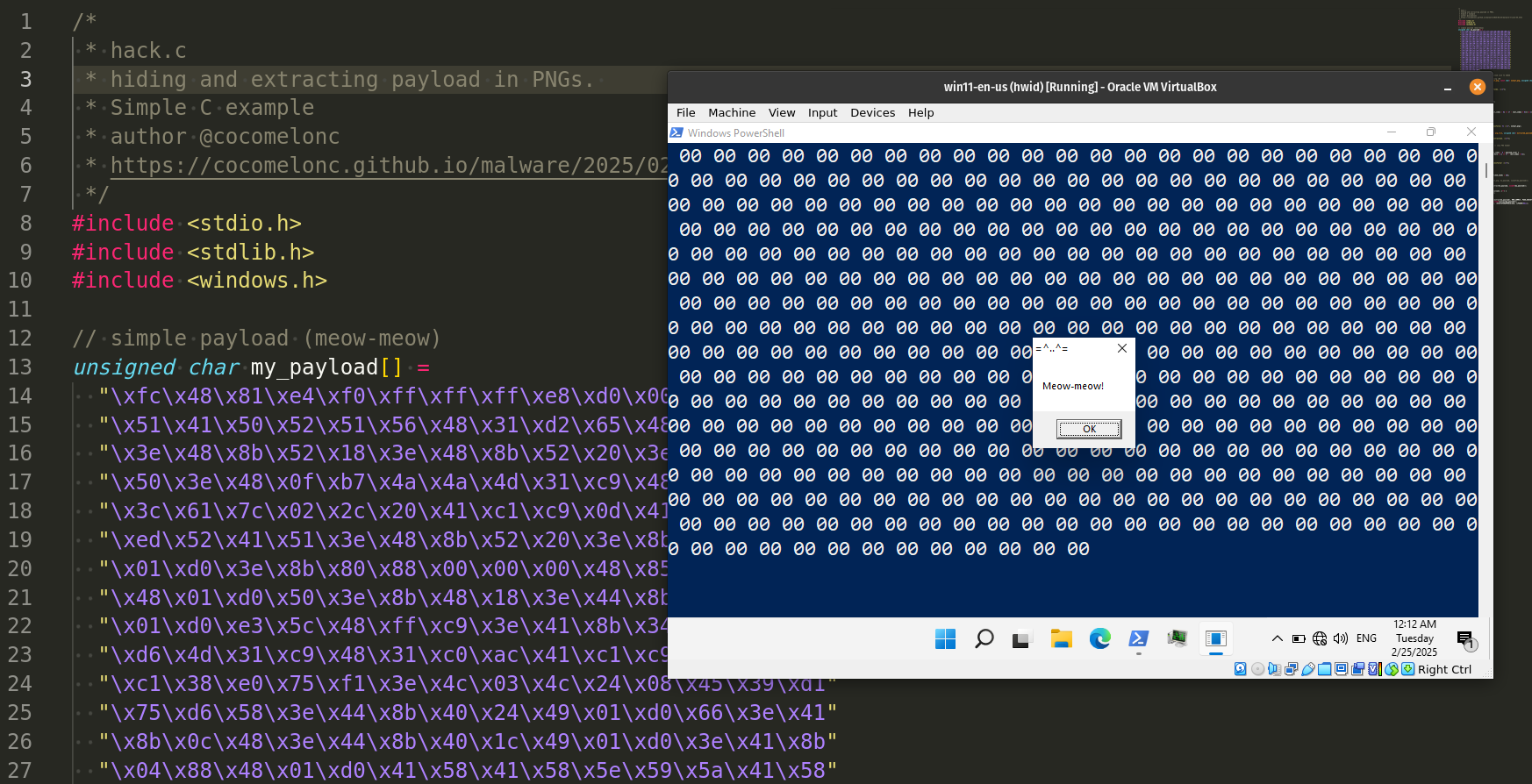Open the VirtualBox View menu

[x=782, y=112]
